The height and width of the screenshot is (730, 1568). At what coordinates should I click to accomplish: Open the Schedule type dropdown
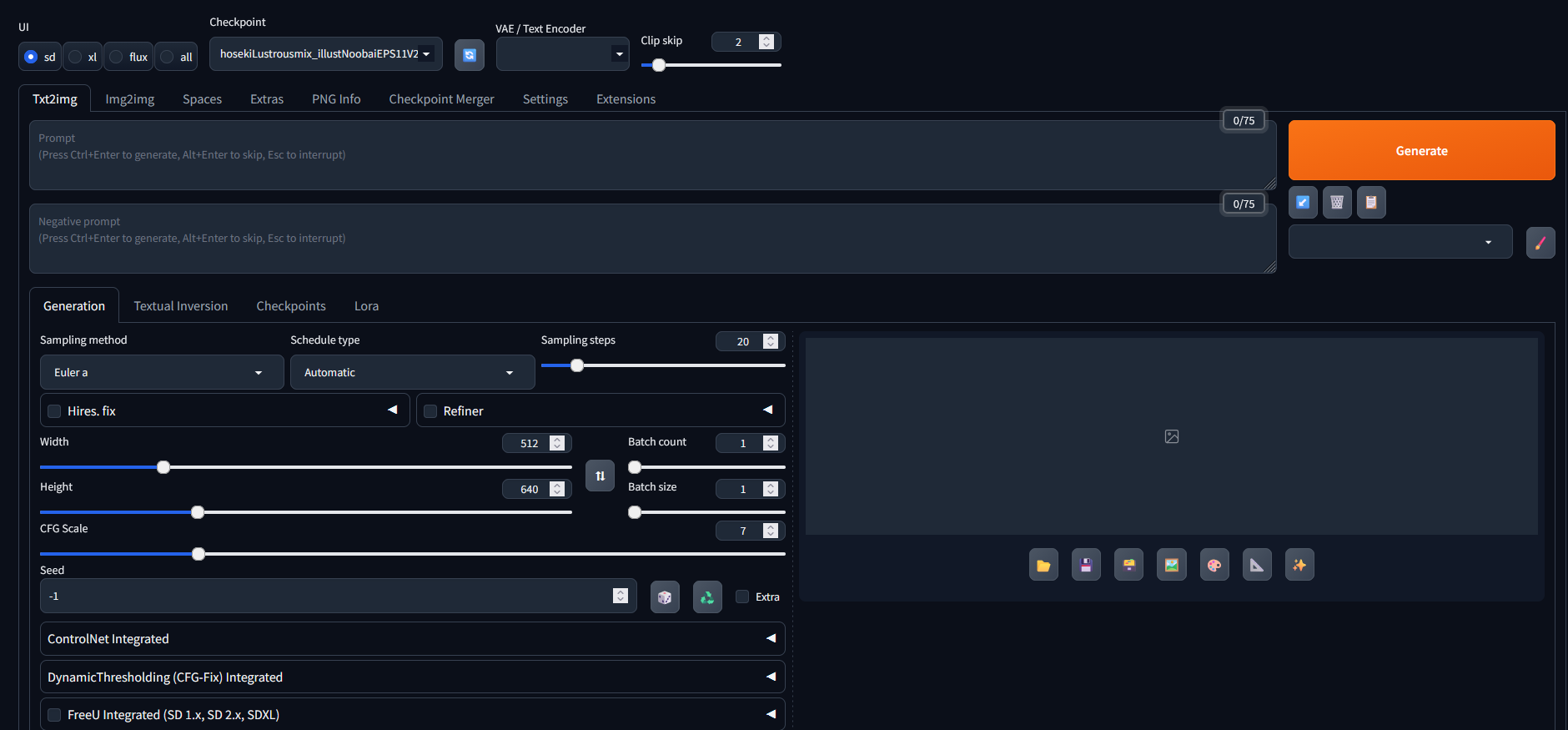pos(412,372)
